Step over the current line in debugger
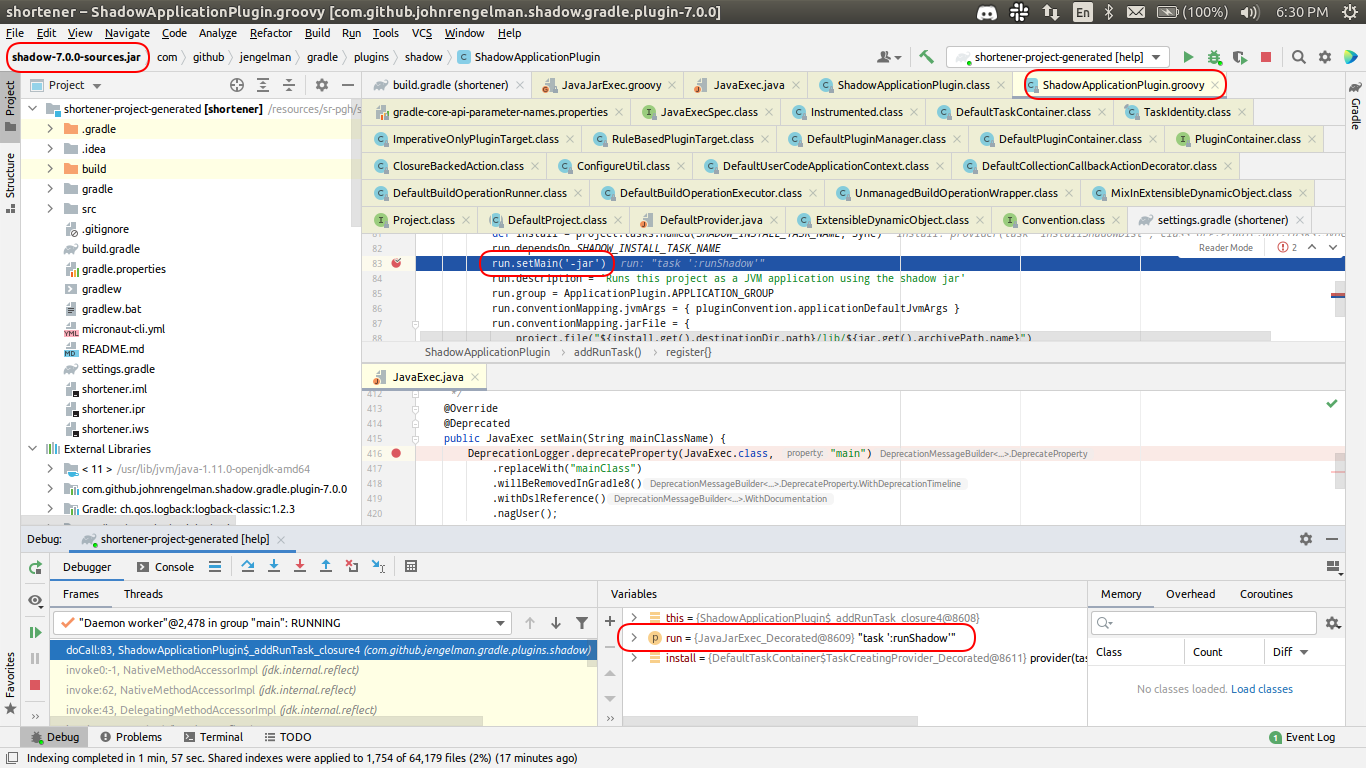The height and width of the screenshot is (768, 1366). 248,567
